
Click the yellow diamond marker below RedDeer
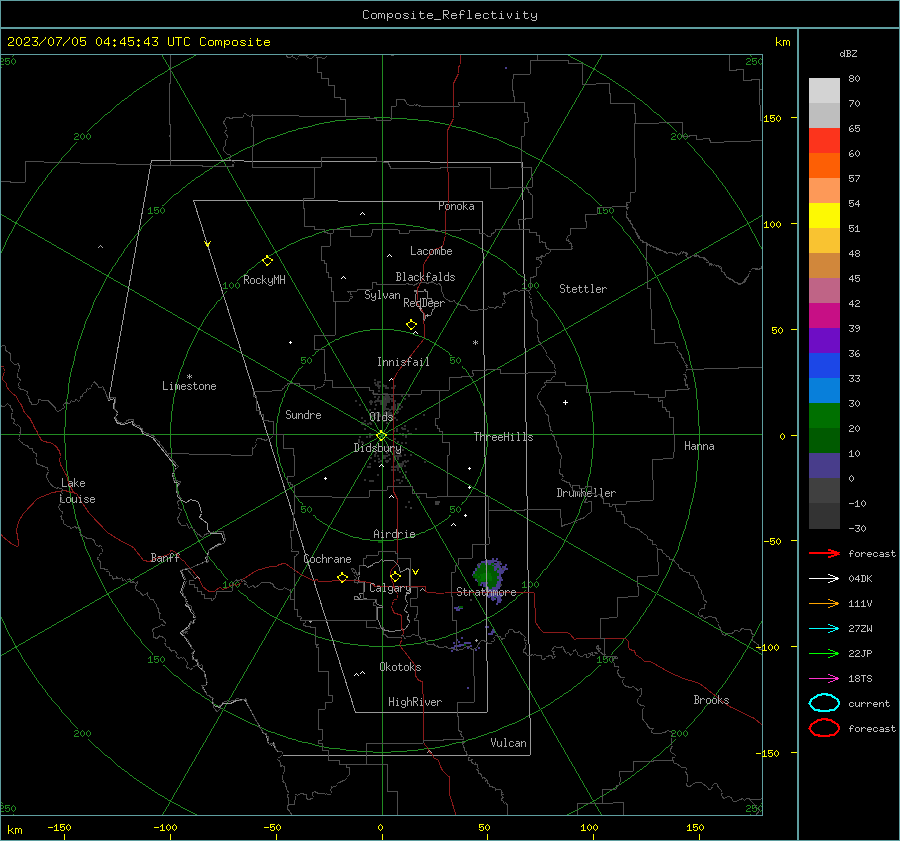[412, 325]
